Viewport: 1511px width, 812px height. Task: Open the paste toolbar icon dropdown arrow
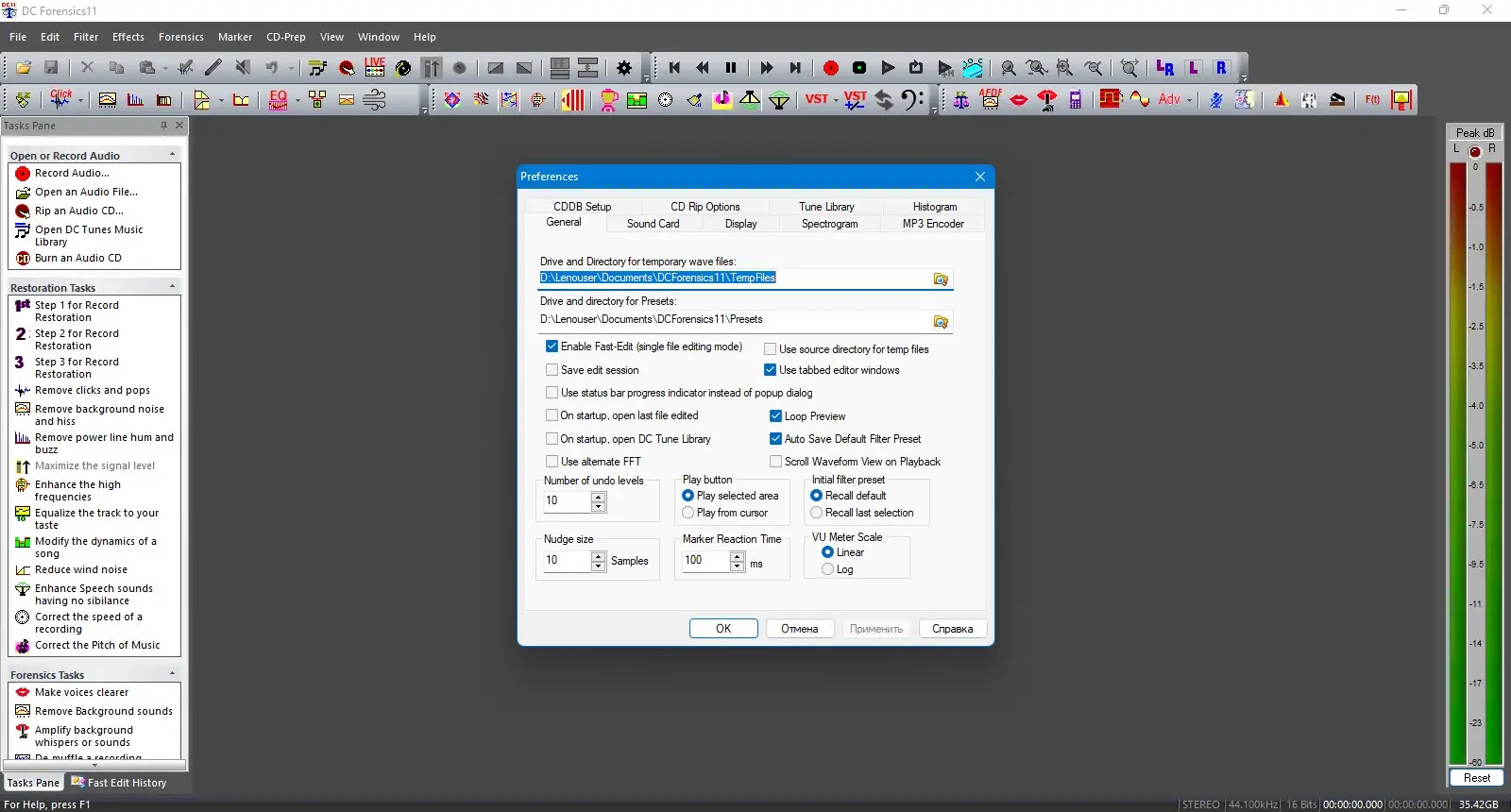click(x=165, y=68)
